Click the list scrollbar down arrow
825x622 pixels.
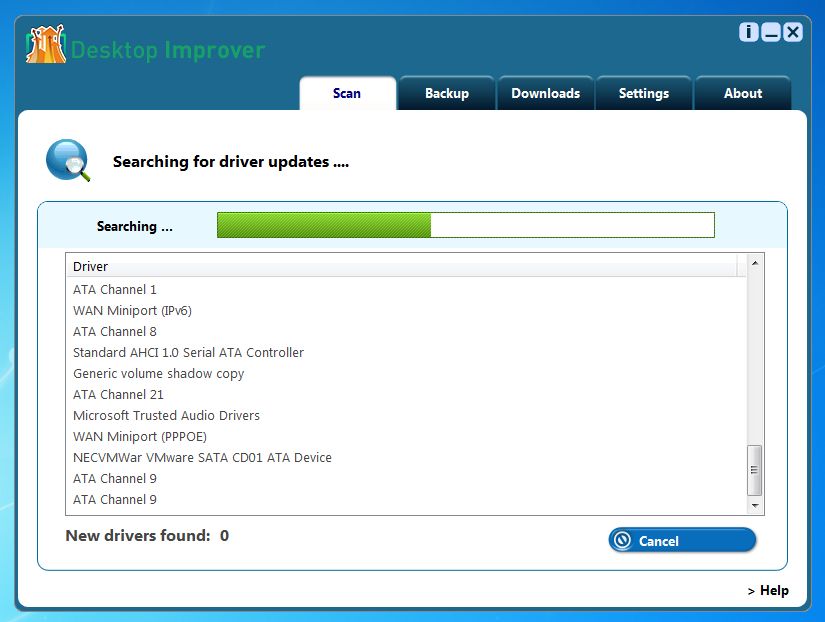pyautogui.click(x=755, y=506)
